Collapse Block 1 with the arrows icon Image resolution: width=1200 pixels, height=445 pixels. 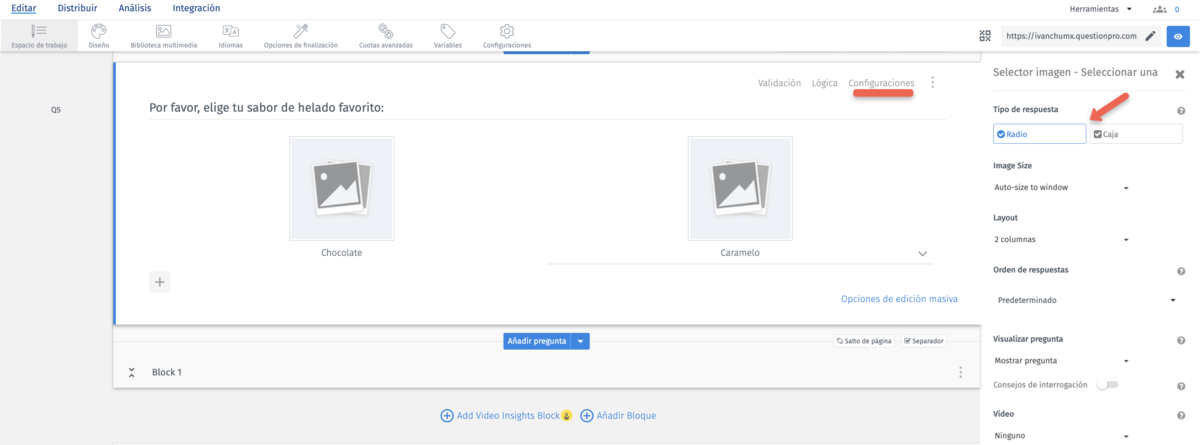pos(131,372)
